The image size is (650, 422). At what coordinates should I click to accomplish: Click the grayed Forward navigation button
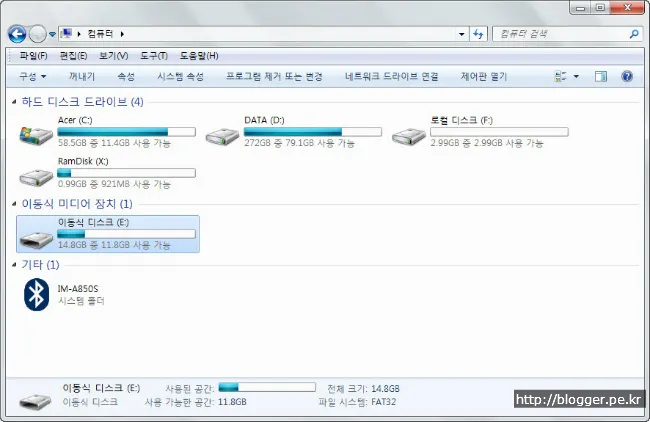(x=37, y=34)
